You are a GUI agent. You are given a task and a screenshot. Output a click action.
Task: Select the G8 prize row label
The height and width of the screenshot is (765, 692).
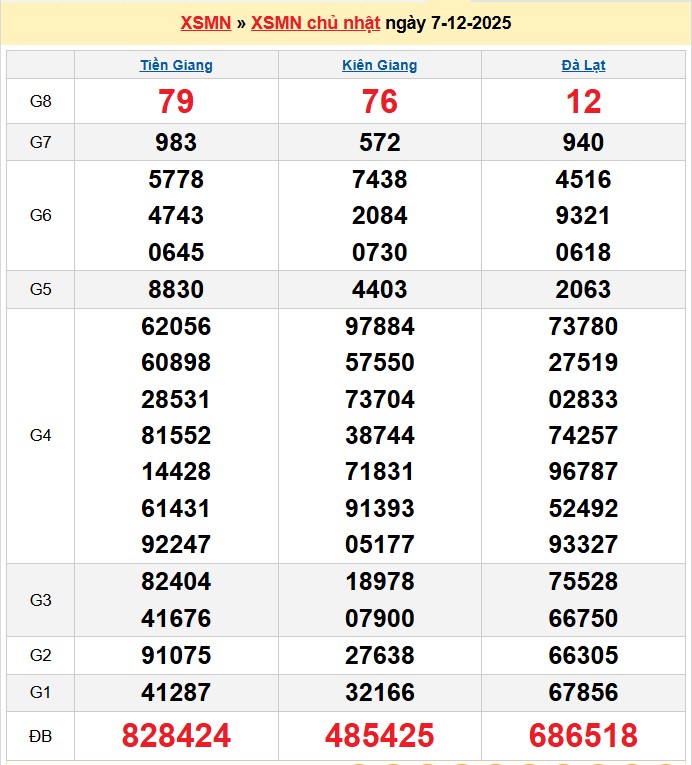(40, 101)
